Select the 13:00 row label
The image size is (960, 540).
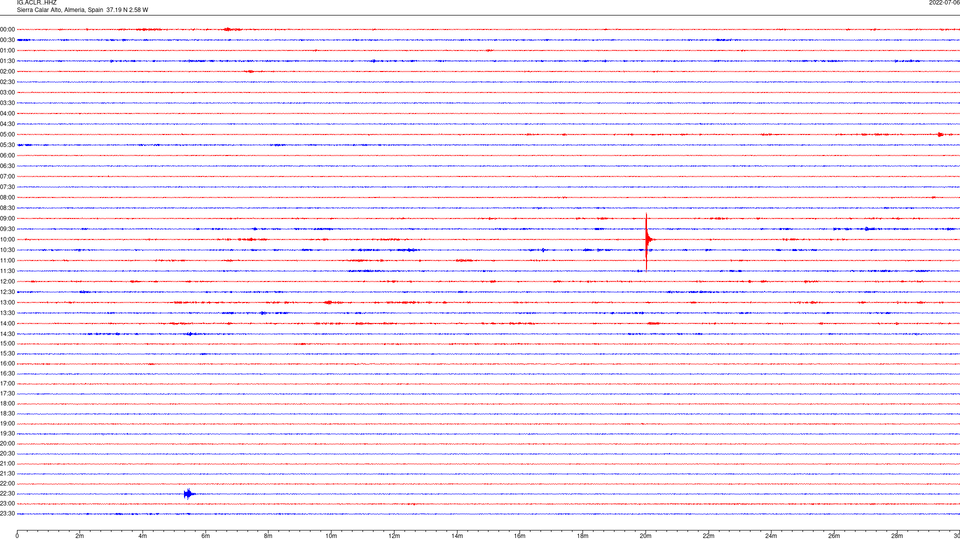[7, 302]
